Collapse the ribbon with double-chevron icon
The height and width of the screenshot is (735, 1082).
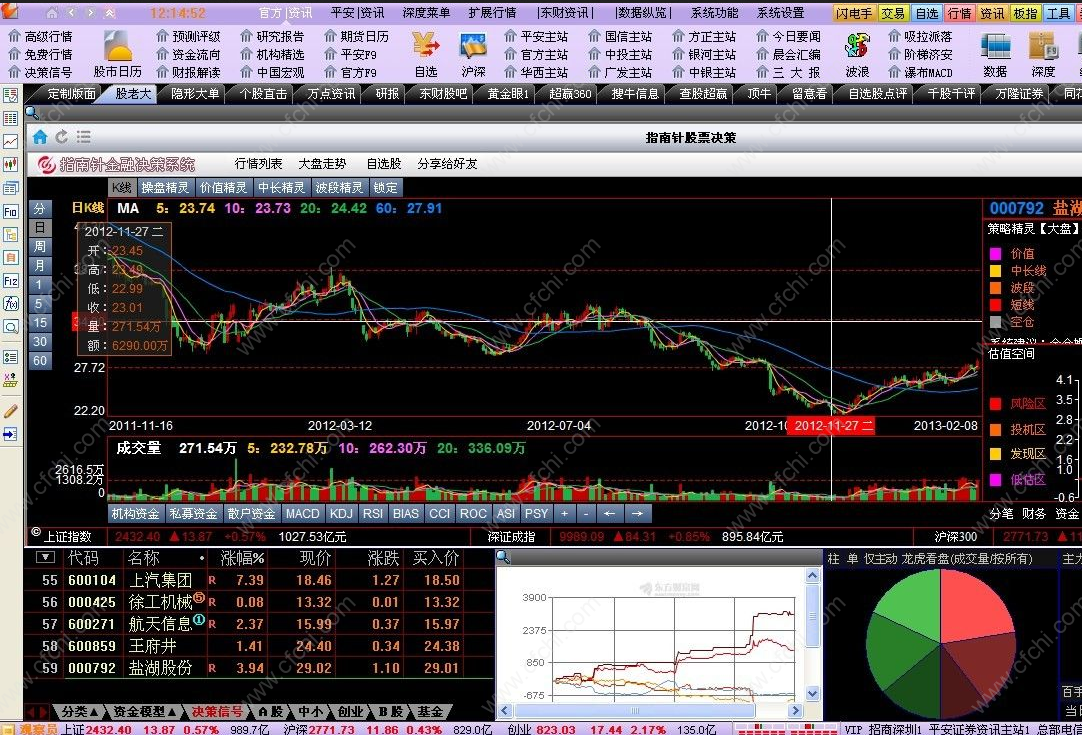point(110,12)
